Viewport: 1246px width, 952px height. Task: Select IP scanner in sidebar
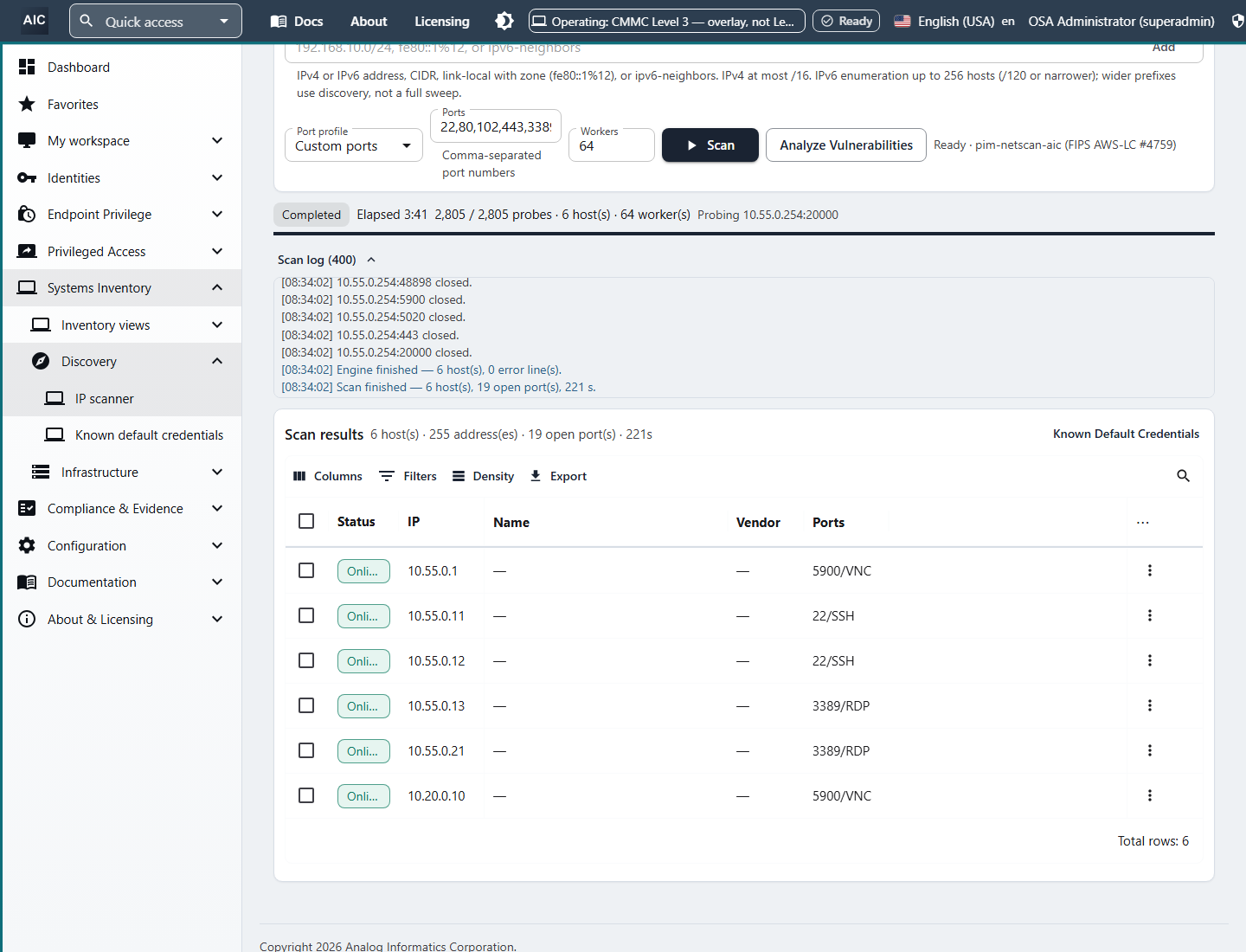122,398
